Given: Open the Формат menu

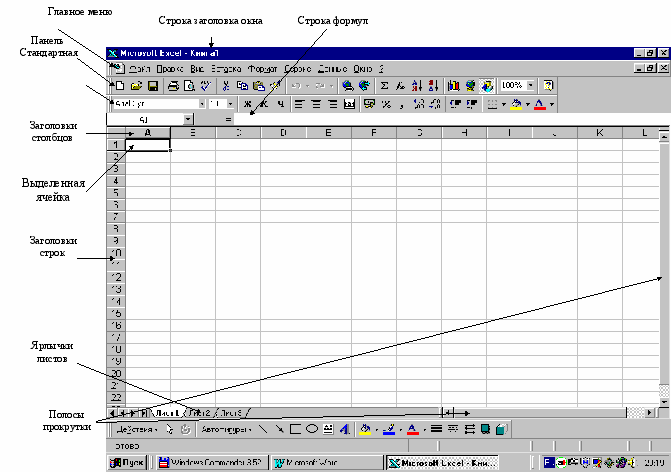Looking at the screenshot, I should pos(263,69).
